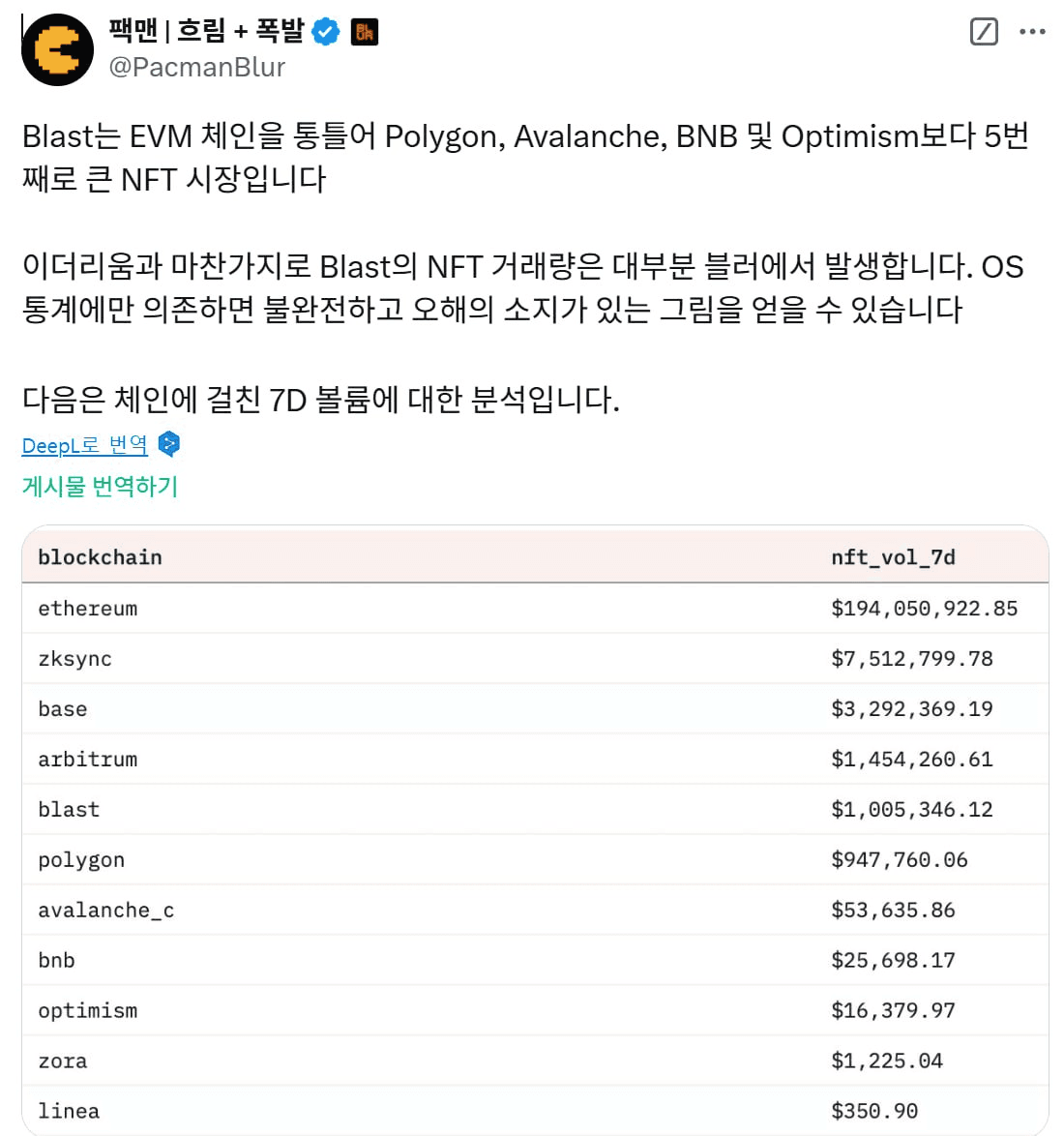
Task: Click the display name '팩맨 | 흐림 + 폭발'
Action: click(x=206, y=30)
